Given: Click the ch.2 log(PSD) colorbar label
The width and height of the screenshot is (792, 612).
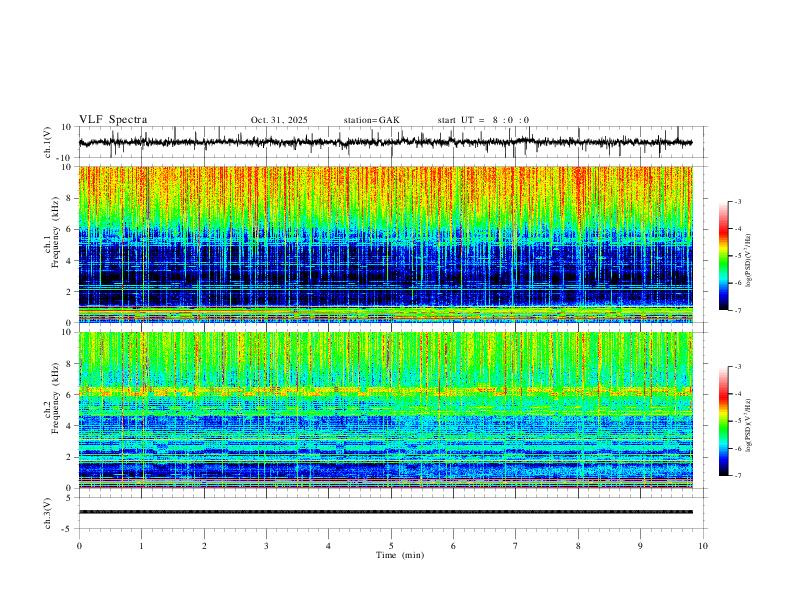Looking at the screenshot, I should 749,426.
